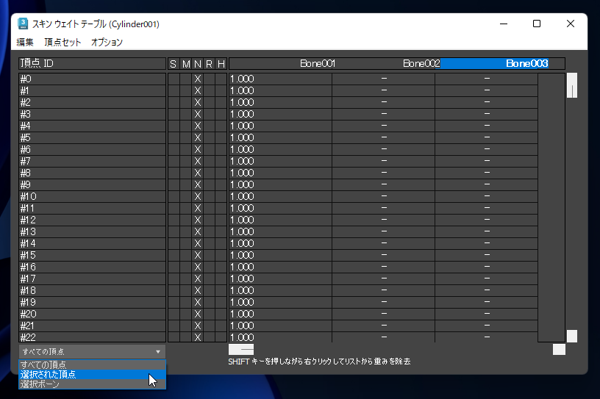Toggle R flag for vertex #9

click(x=209, y=185)
